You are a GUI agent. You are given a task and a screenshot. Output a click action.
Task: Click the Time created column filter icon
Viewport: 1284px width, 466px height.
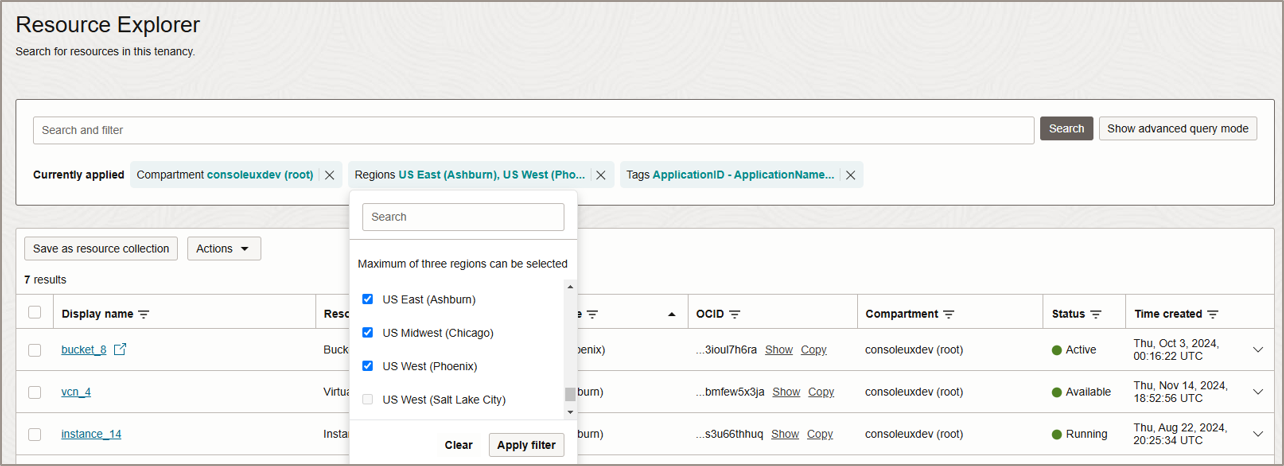coord(1212,314)
